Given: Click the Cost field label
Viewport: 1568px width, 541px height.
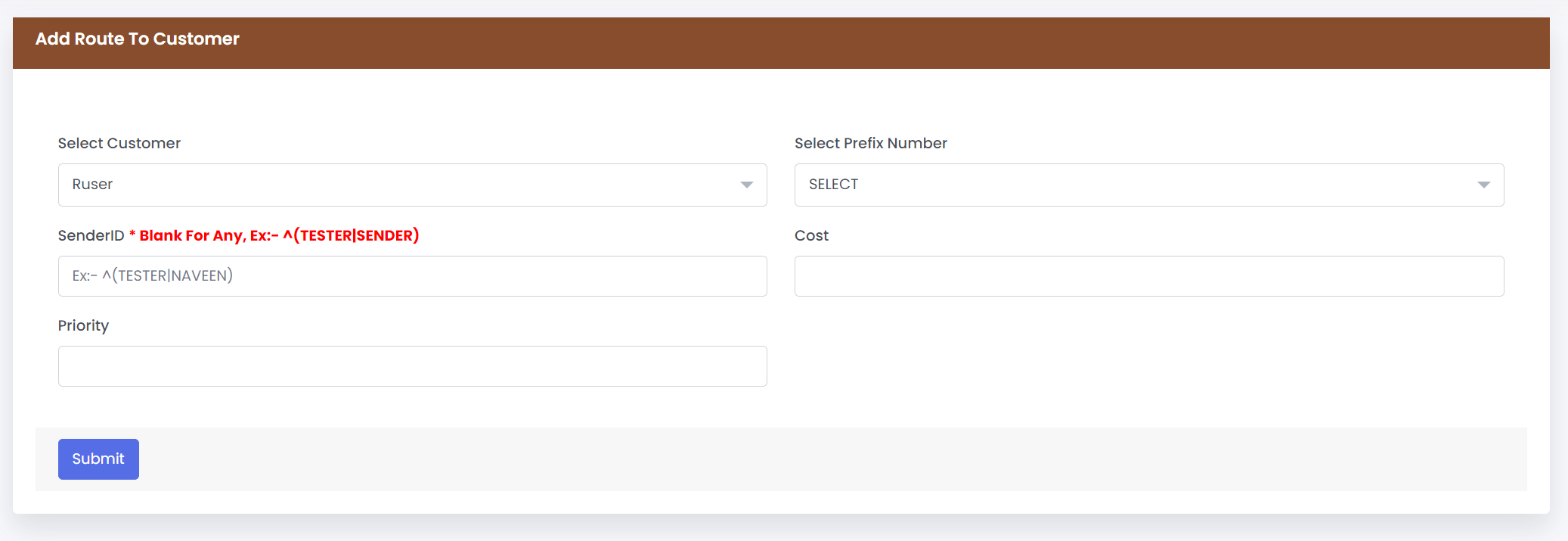Looking at the screenshot, I should (811, 235).
